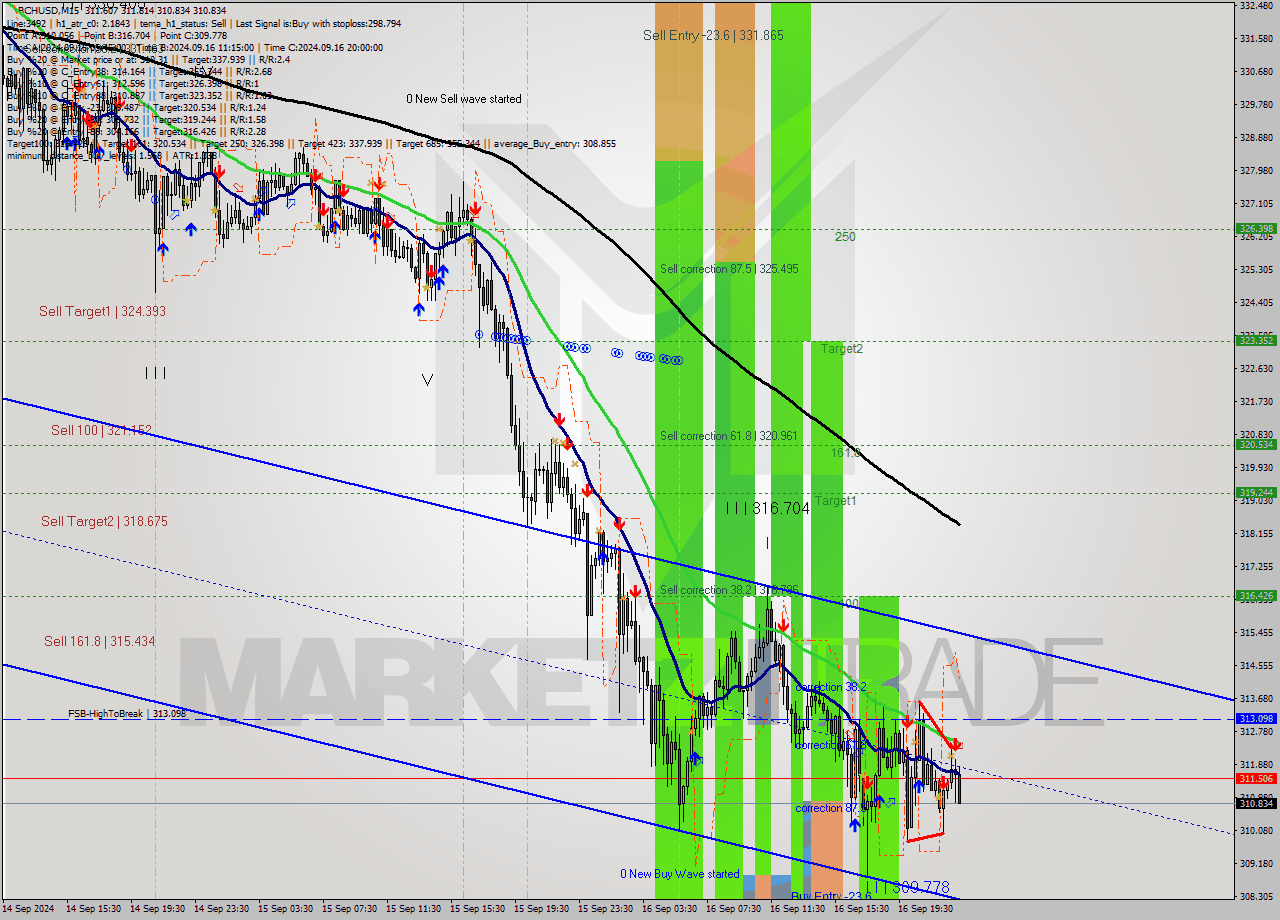The width and height of the screenshot is (1280, 920).
Task: Select the 'Sell 100 | 321.152' label
Action: click(101, 430)
